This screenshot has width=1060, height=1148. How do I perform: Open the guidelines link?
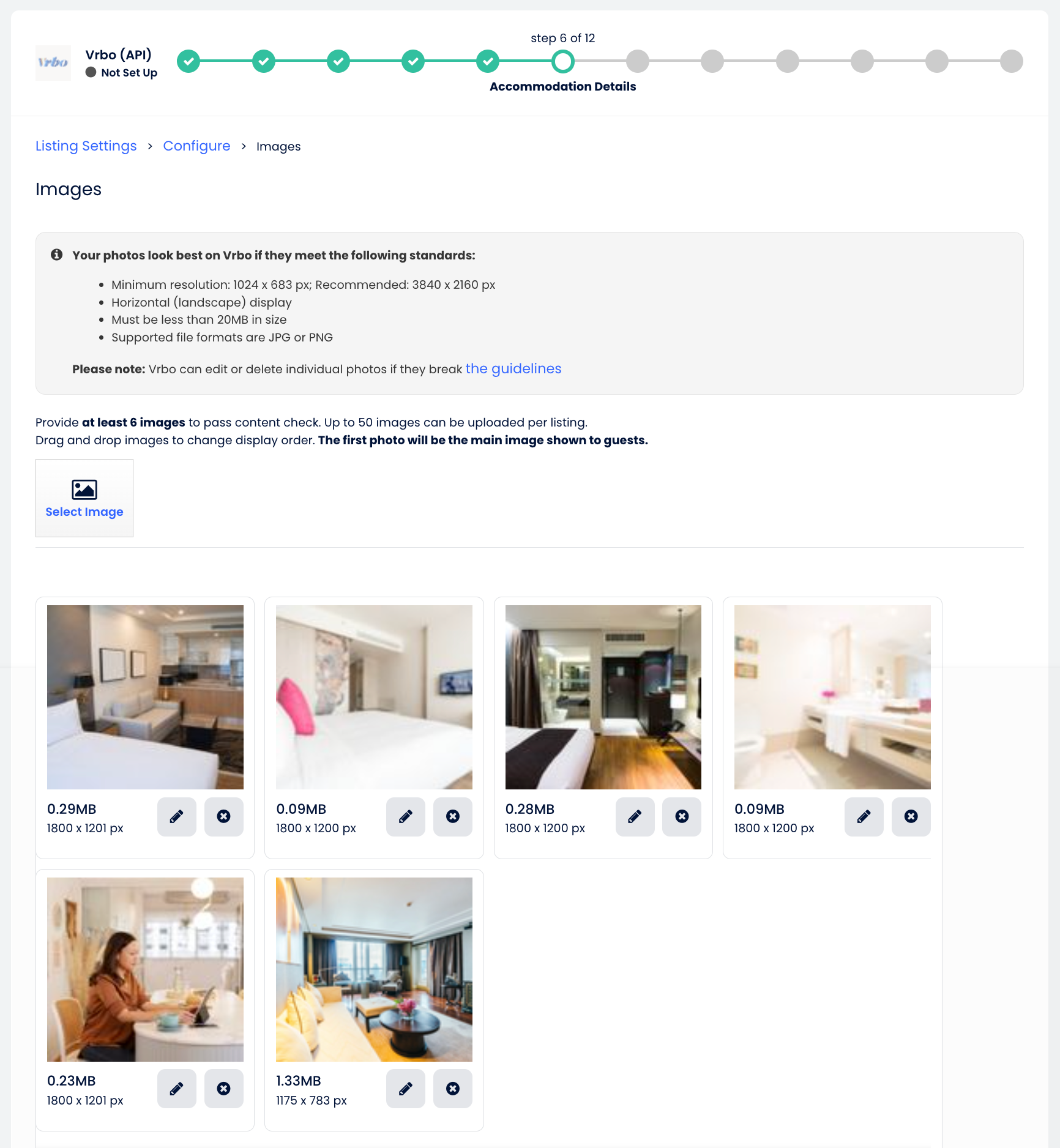(513, 368)
